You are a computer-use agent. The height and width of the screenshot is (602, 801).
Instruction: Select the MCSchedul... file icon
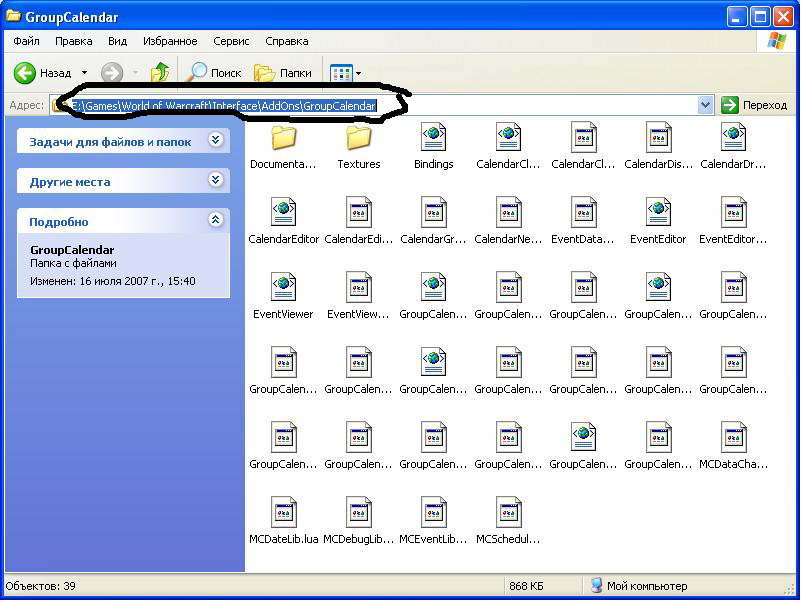[x=509, y=512]
